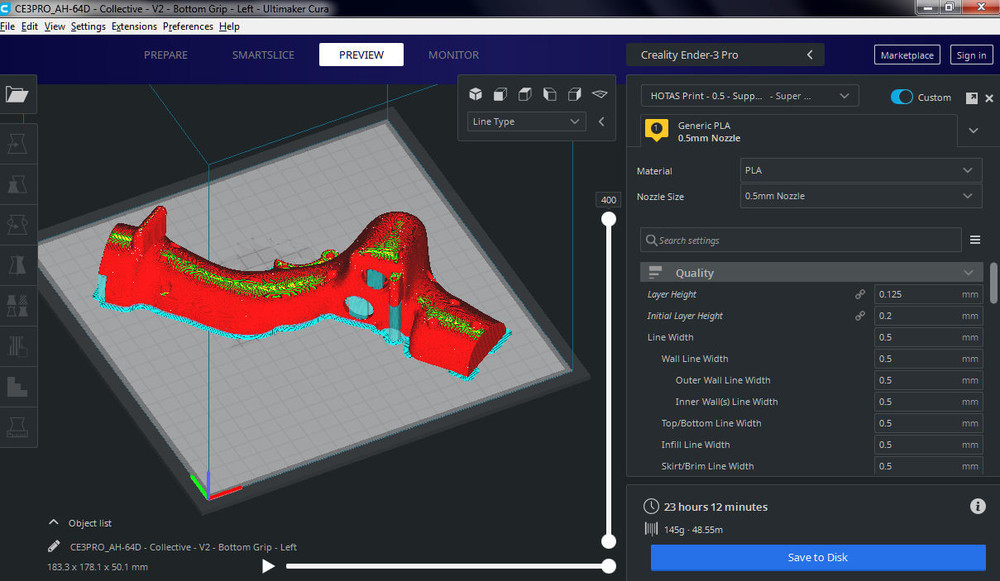
Task: Click the pencil icon beside the model name
Action: tap(53, 547)
